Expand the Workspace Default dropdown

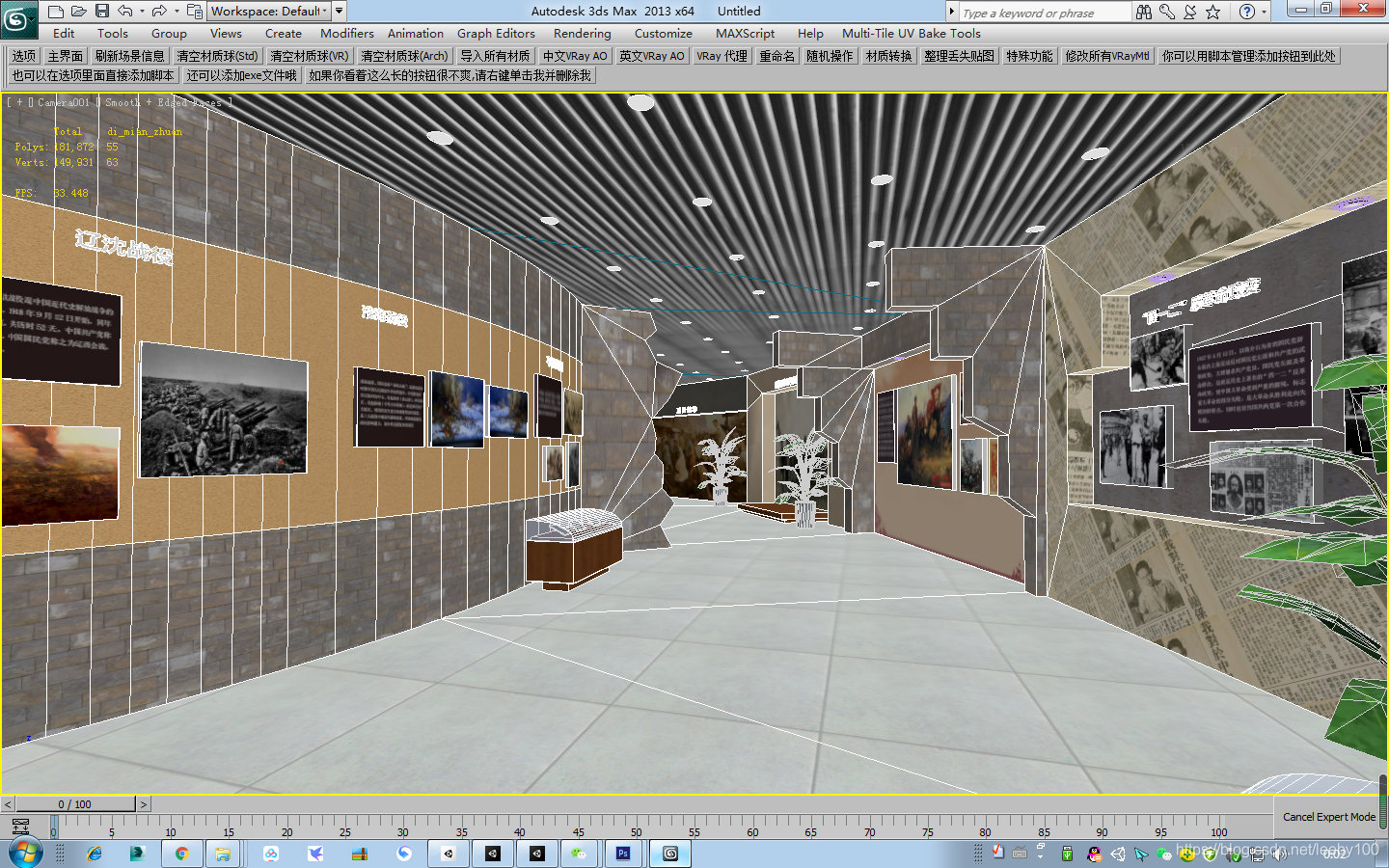[269, 12]
